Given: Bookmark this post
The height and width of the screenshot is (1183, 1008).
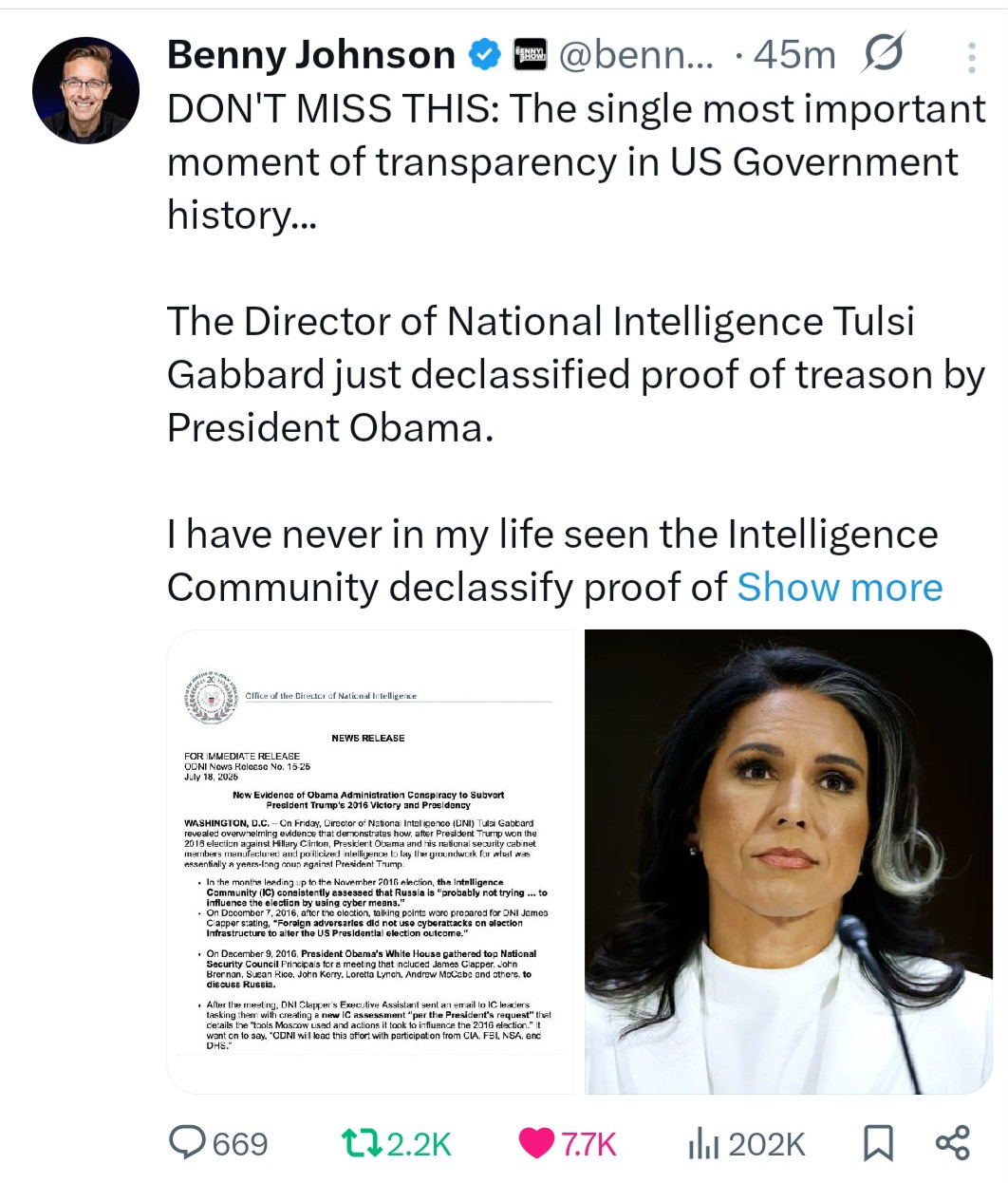Looking at the screenshot, I should click(x=878, y=1143).
